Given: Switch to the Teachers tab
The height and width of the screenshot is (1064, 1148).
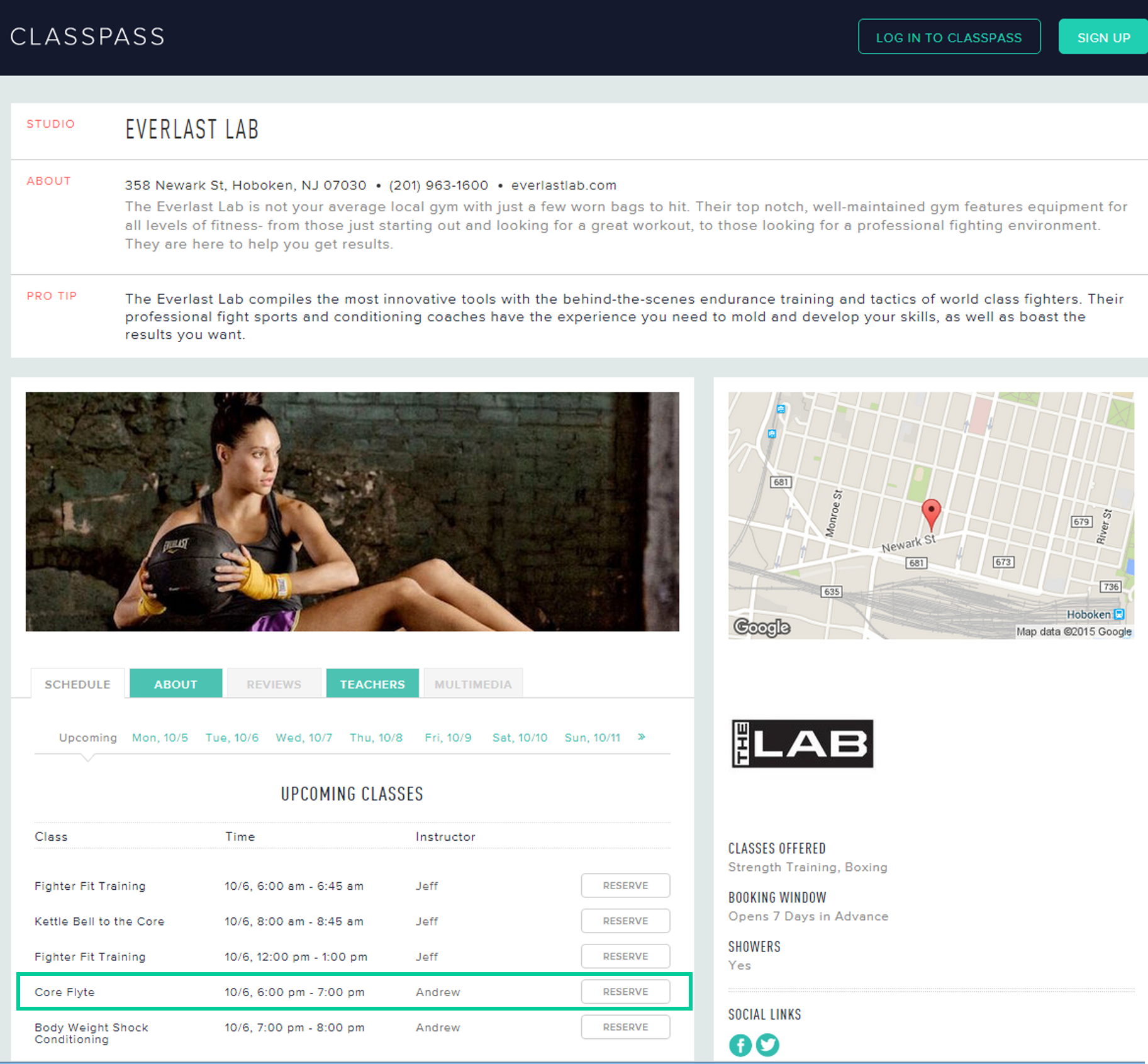Looking at the screenshot, I should (372, 684).
